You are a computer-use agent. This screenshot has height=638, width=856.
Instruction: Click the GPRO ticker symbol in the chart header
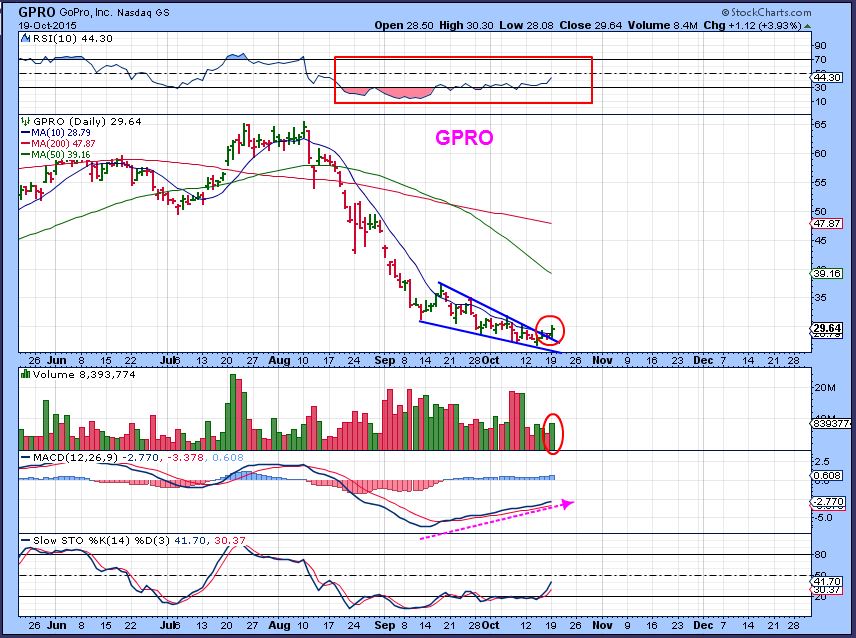pyautogui.click(x=38, y=12)
